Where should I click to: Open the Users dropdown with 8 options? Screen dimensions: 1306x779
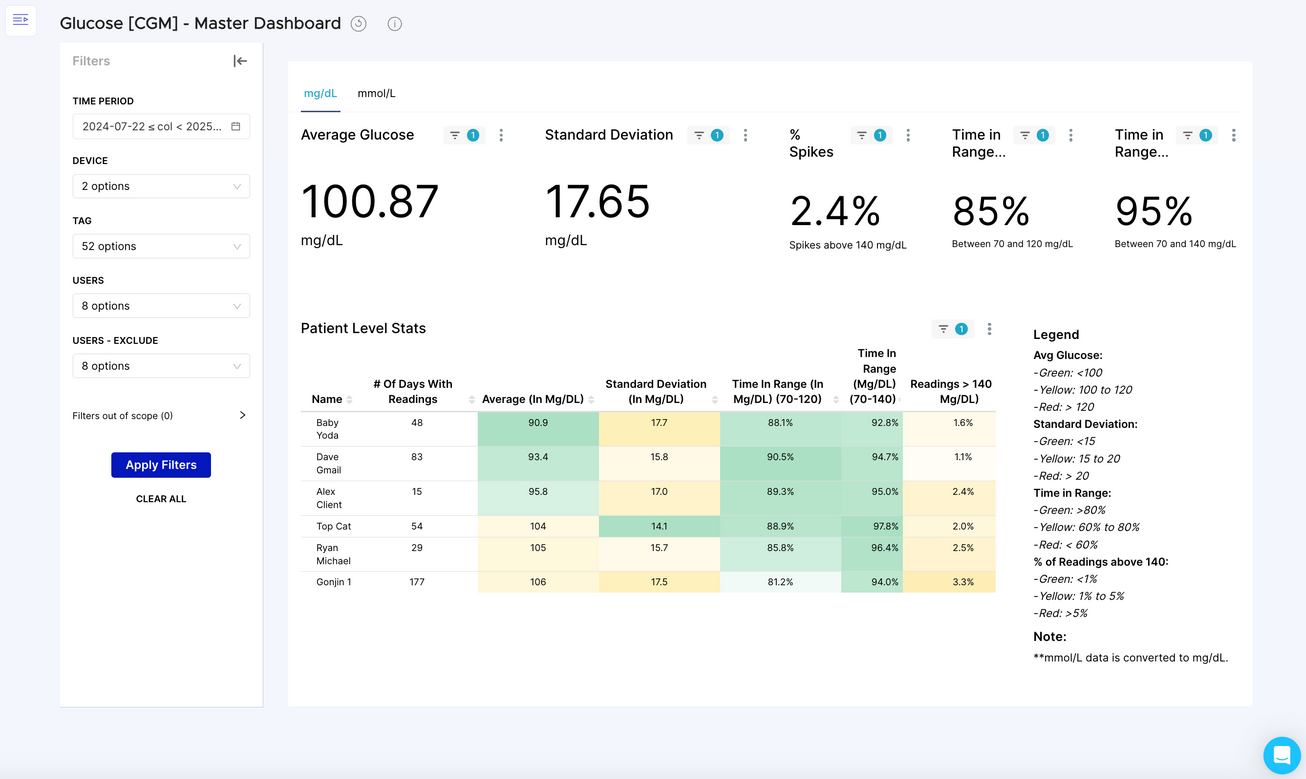click(x=161, y=306)
